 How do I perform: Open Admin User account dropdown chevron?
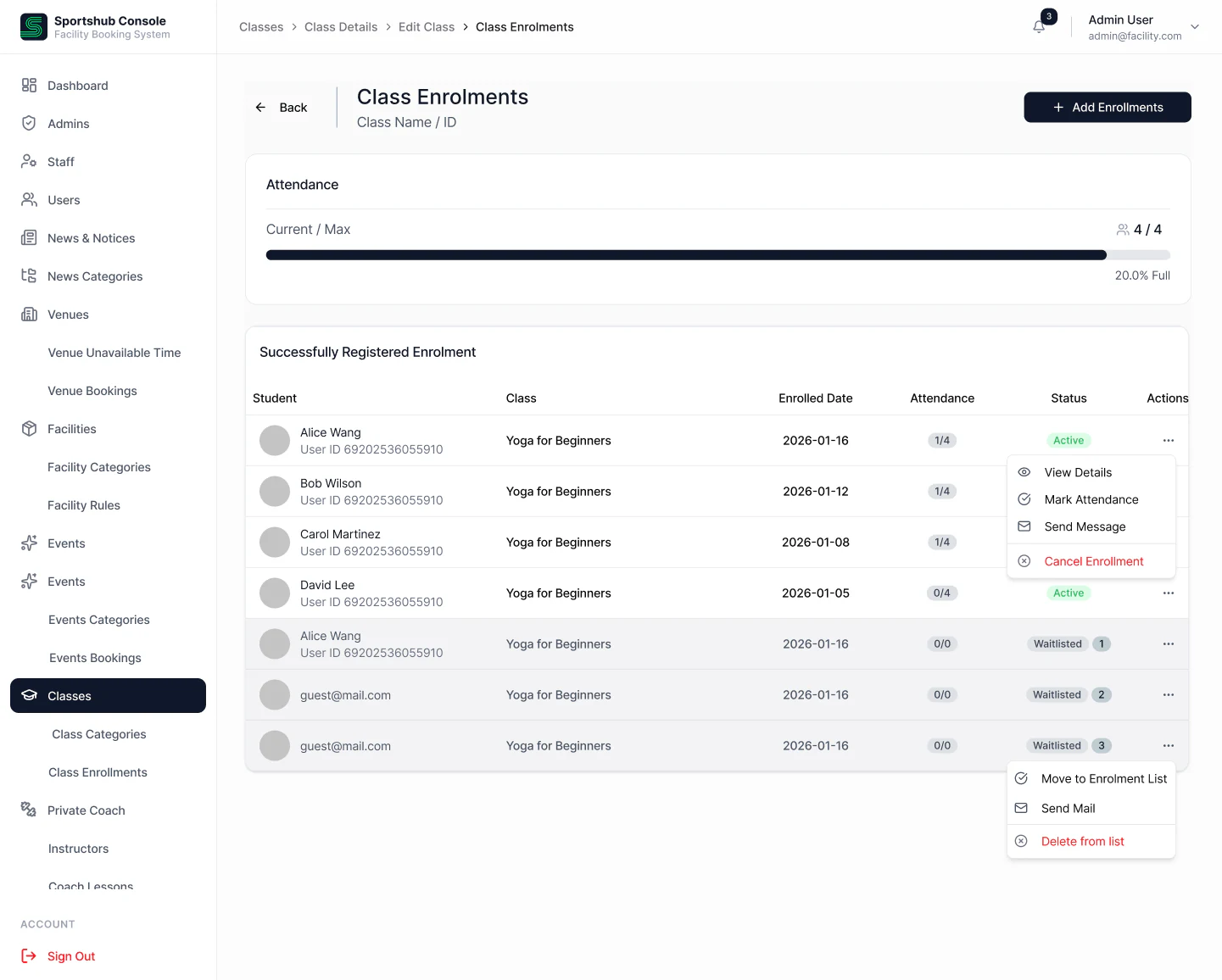tap(1195, 27)
